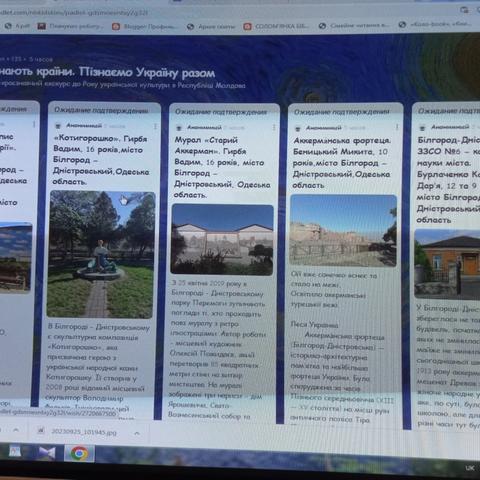Click the Аккерманська фортеця post title
480x480 pixels.
pos(342,163)
